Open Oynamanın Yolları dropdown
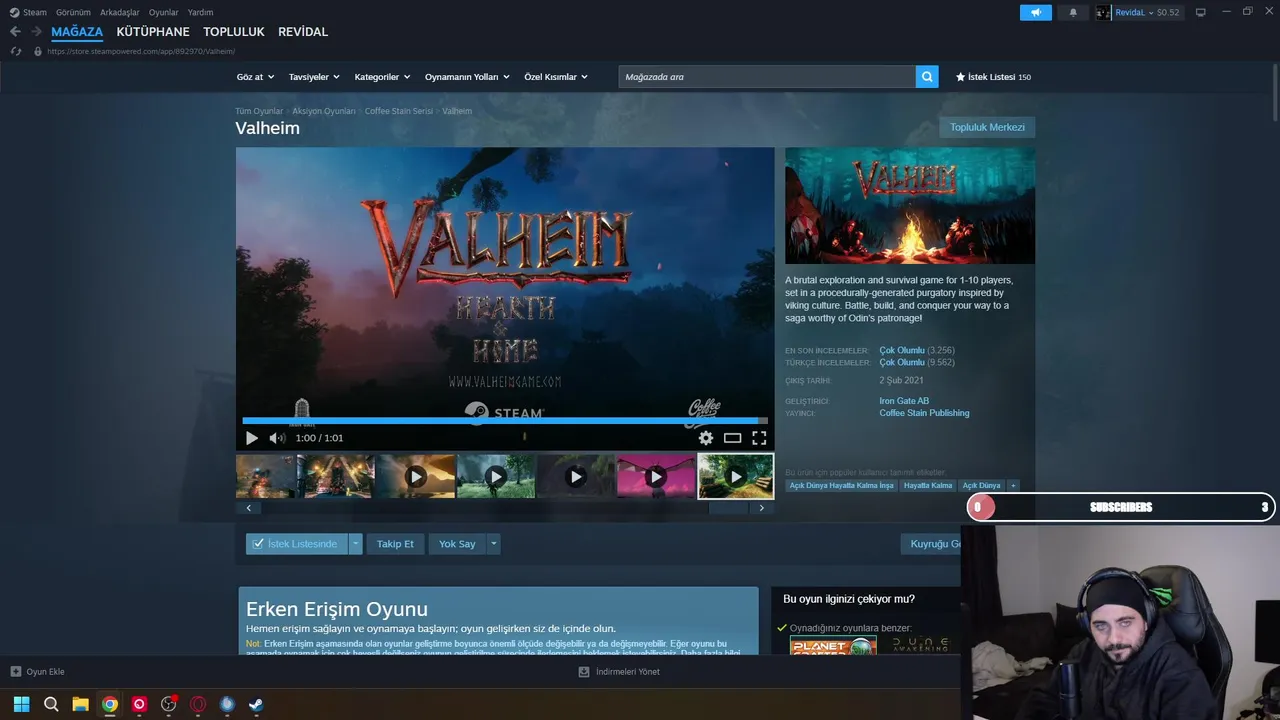Viewport: 1280px width, 720px height. pyautogui.click(x=467, y=77)
